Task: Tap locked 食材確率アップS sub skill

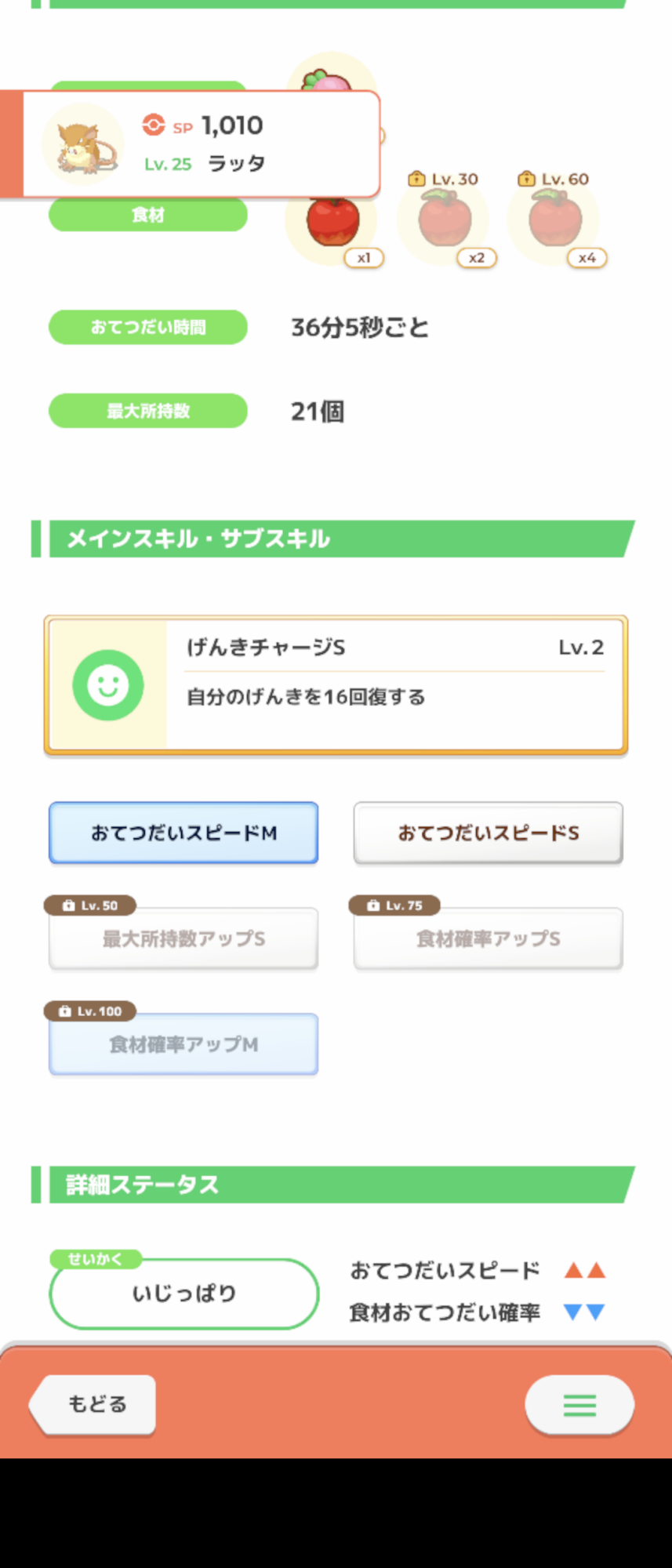Action: [x=488, y=938]
